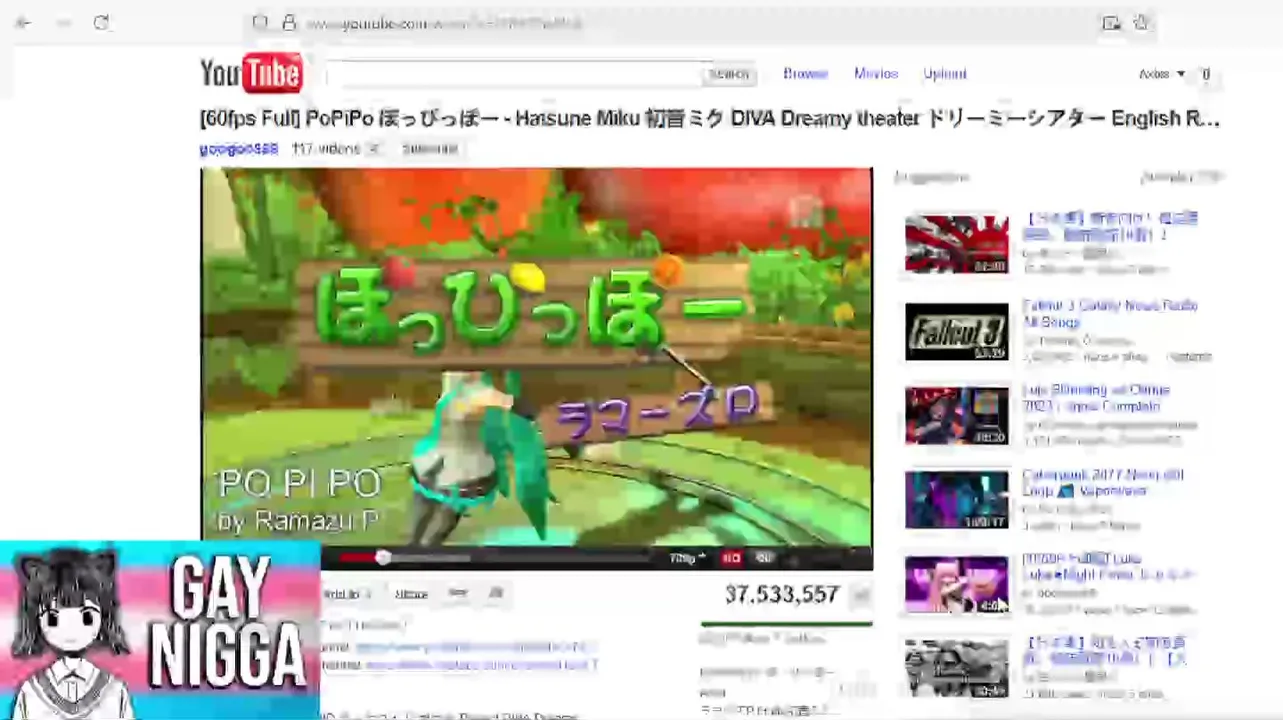1283x720 pixels.
Task: Click the lock icon in the address bar
Action: tap(289, 22)
